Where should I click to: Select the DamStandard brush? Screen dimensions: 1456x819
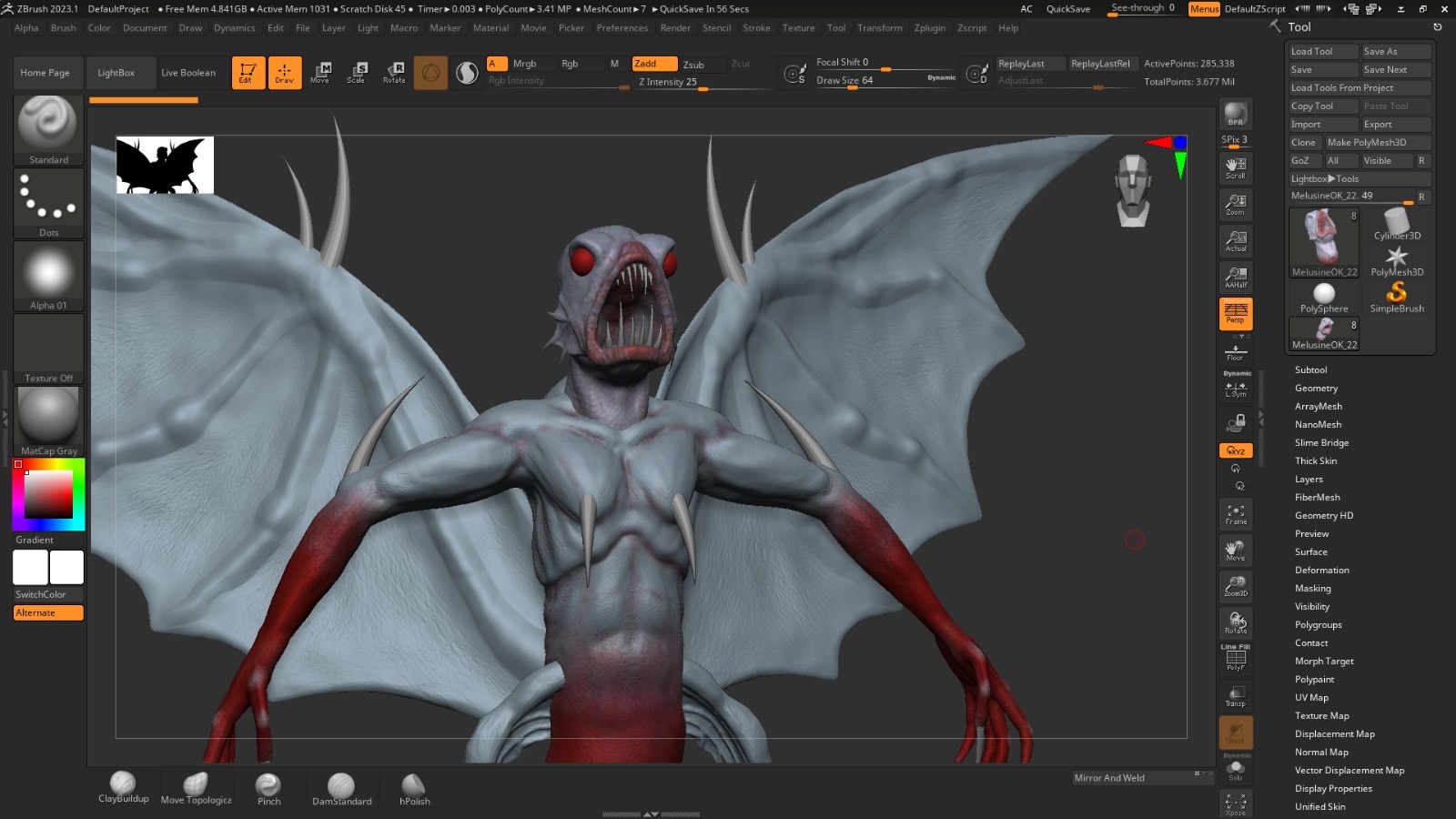[x=341, y=788]
